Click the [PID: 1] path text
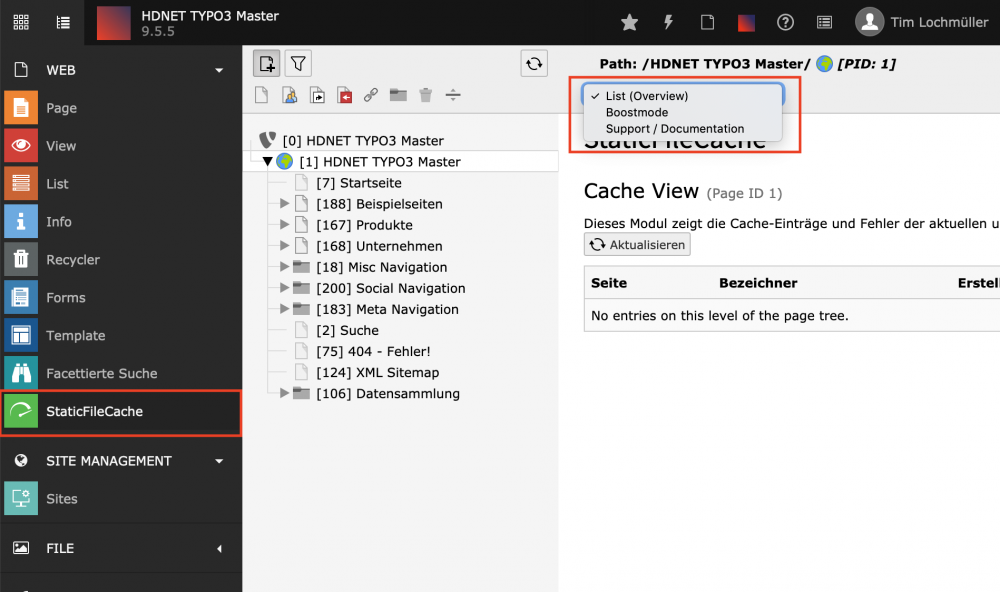This screenshot has height=592, width=1000. [x=867, y=64]
